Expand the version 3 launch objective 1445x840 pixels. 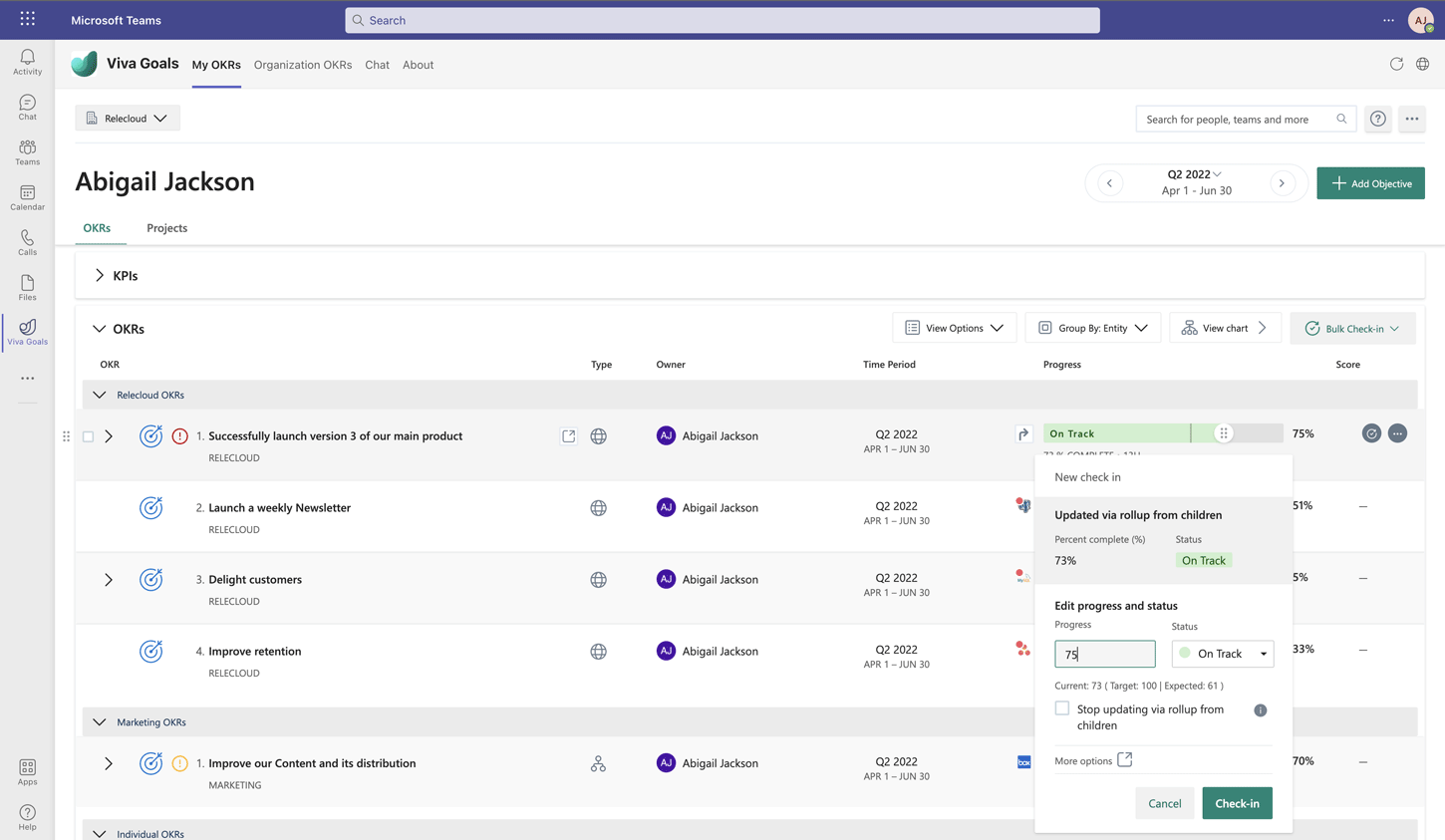click(109, 436)
